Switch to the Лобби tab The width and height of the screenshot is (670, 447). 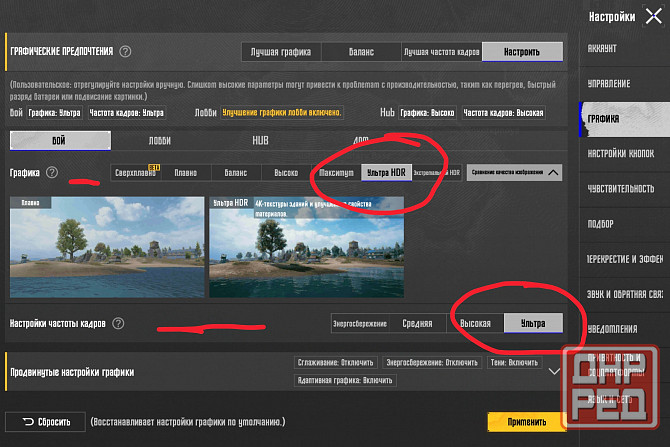click(x=159, y=141)
